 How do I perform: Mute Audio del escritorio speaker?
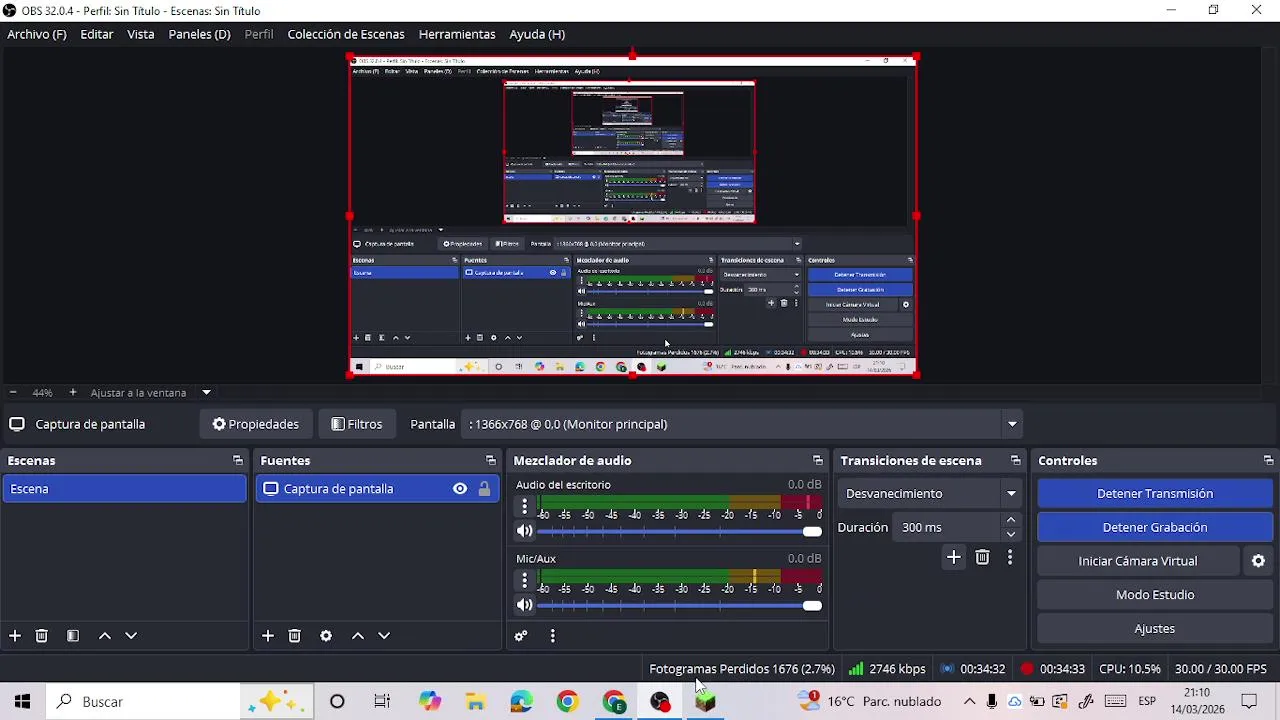click(x=524, y=531)
